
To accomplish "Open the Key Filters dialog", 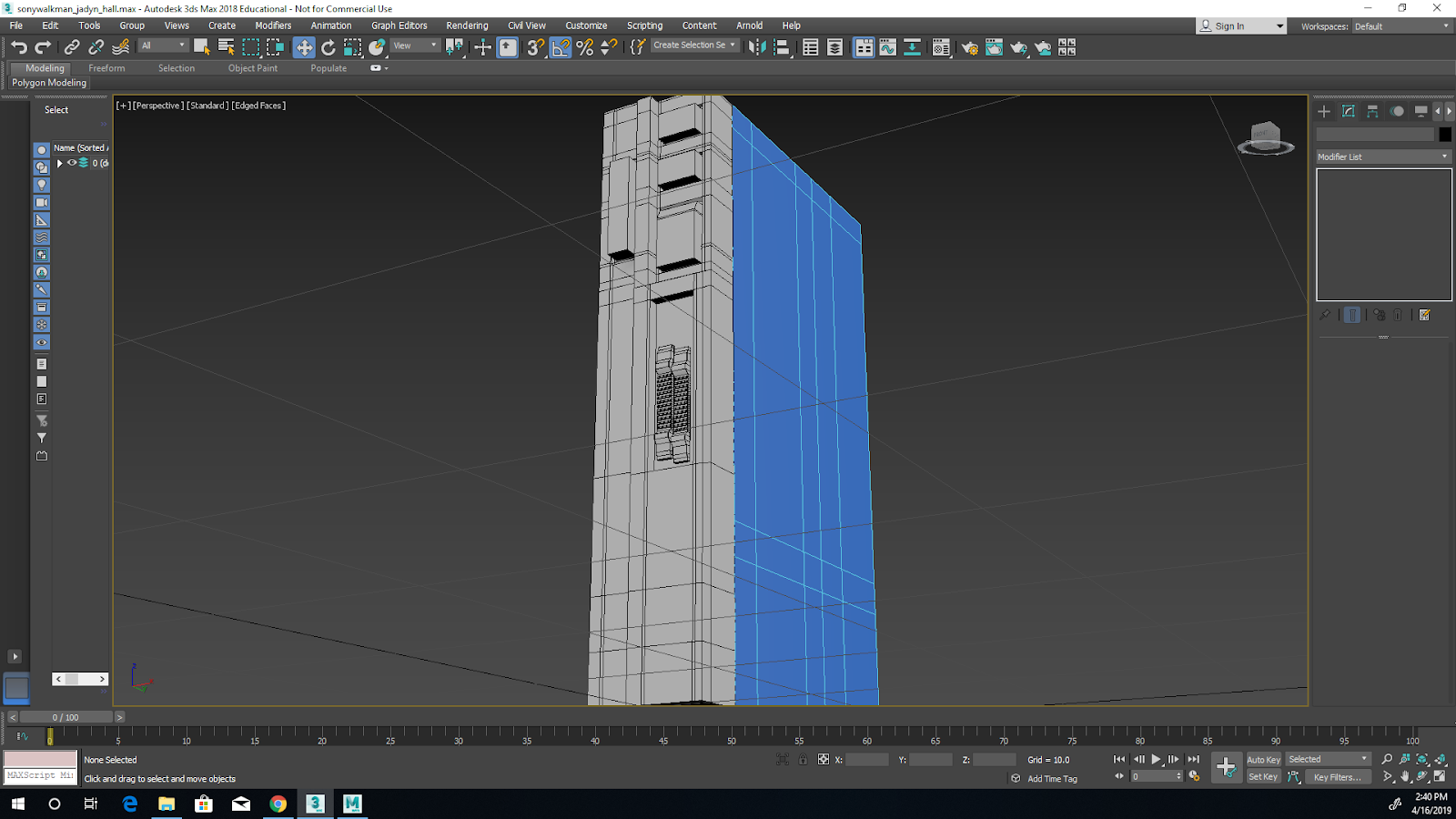I will [x=1337, y=776].
